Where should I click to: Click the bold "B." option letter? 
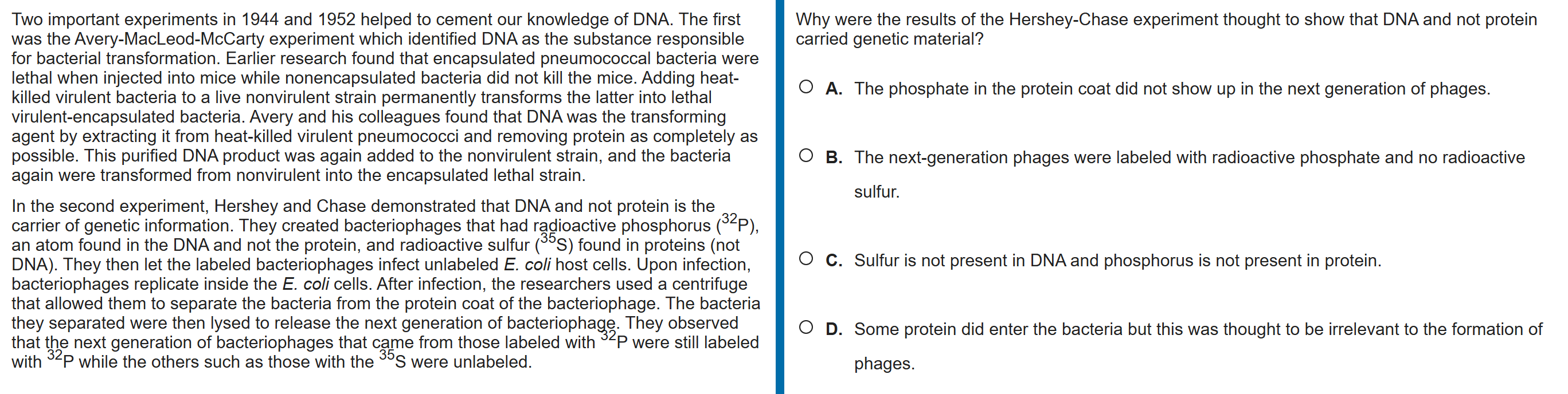pyautogui.click(x=834, y=157)
